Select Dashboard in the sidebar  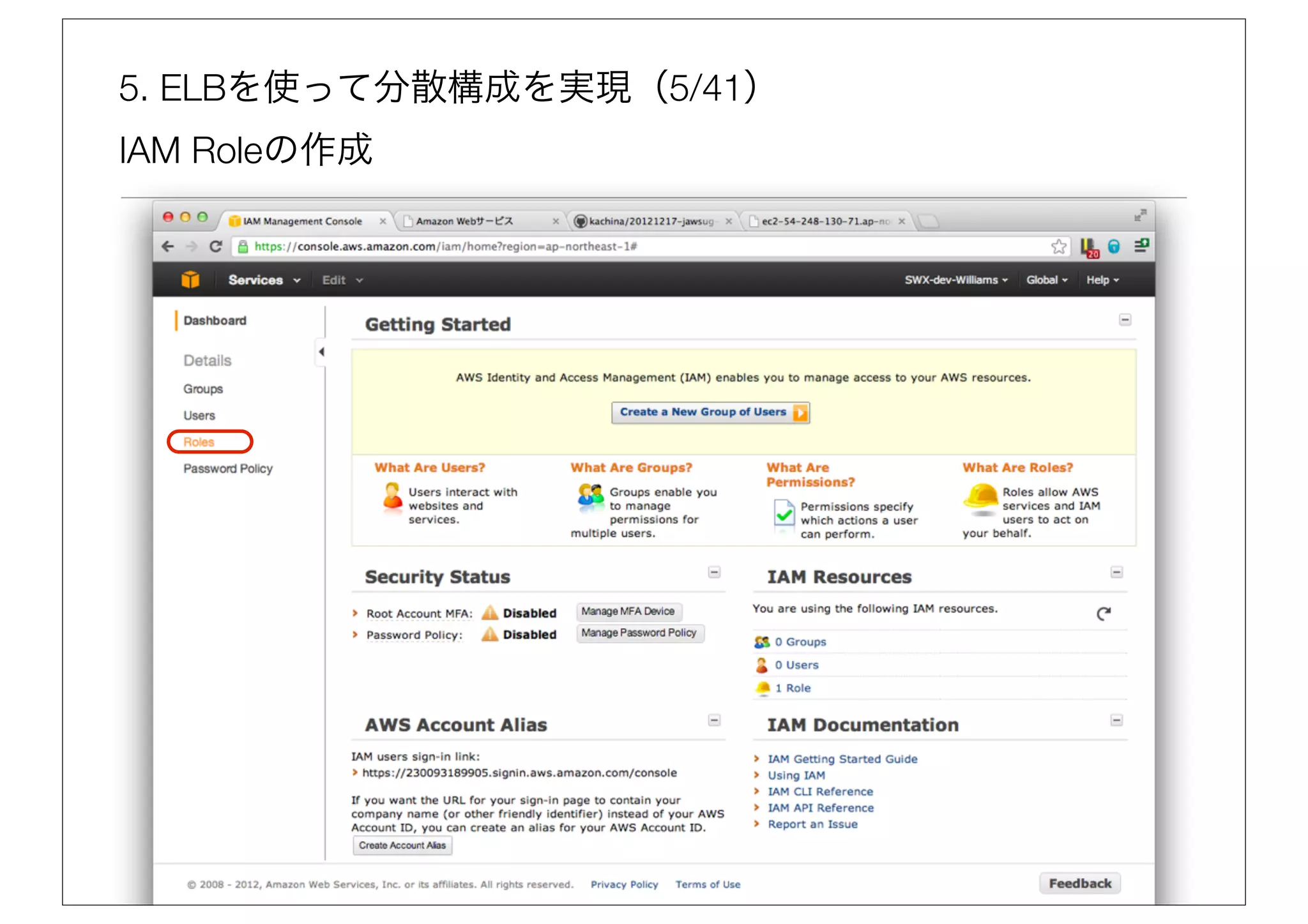click(x=215, y=321)
